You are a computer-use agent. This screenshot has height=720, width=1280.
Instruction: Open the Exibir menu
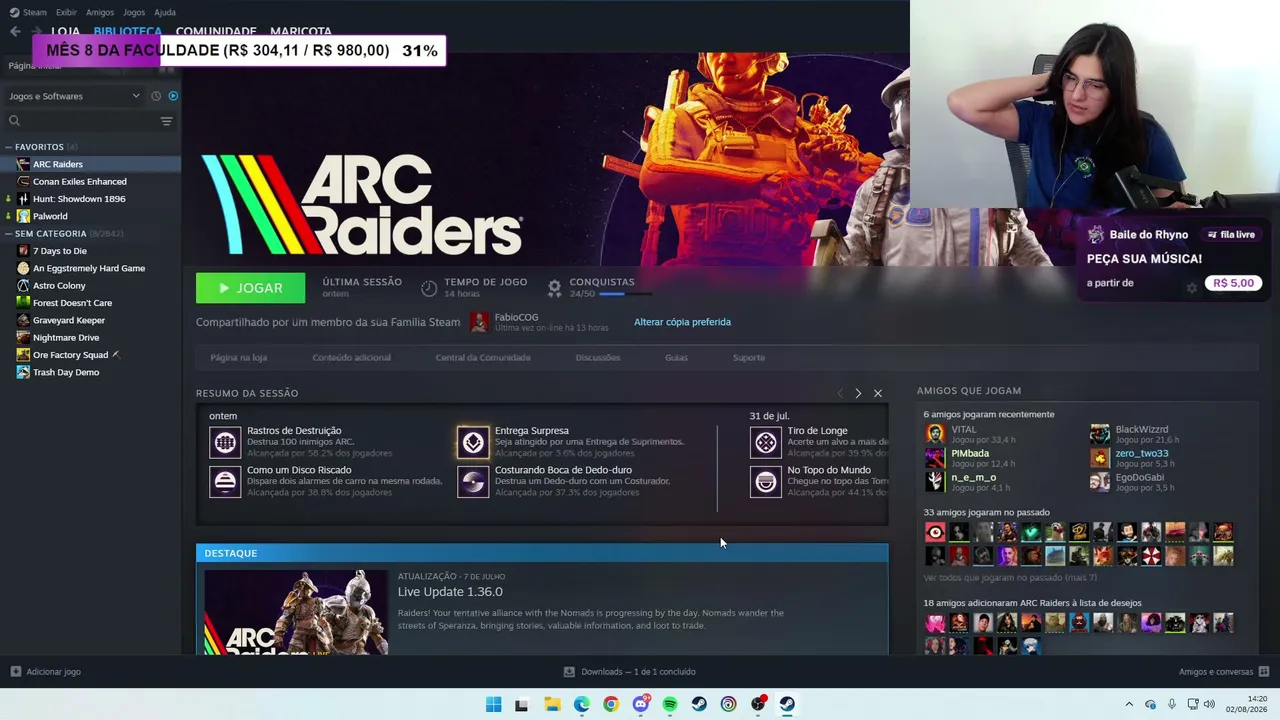[66, 12]
